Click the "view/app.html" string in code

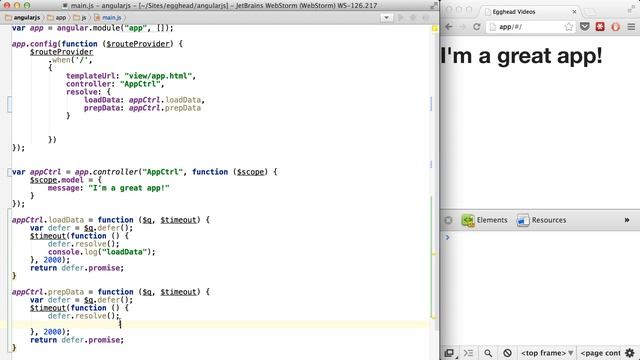click(158, 76)
